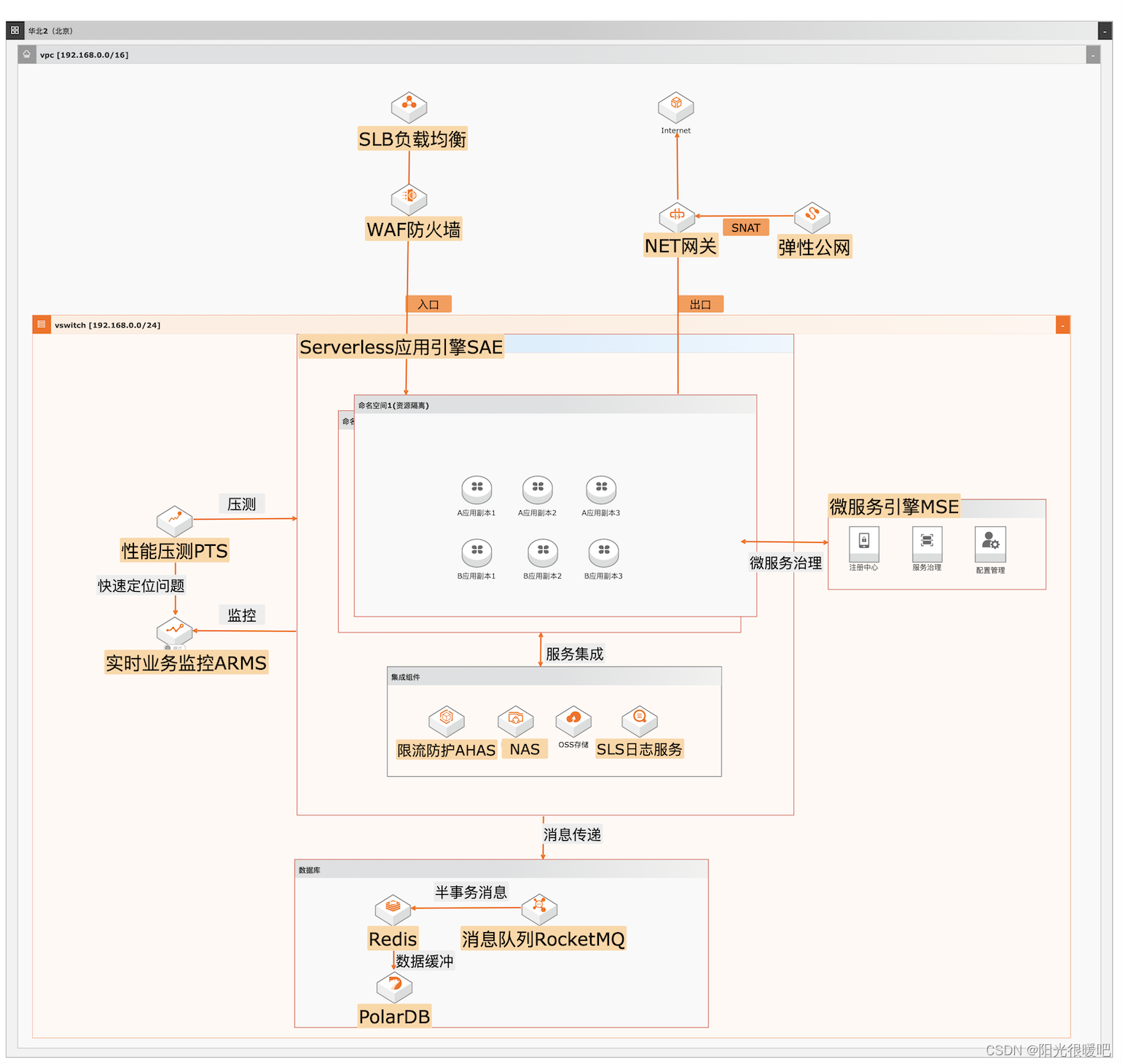Image resolution: width=1122 pixels, height=1064 pixels.
Task: Click the 集成组件 panel header
Action: point(554,677)
